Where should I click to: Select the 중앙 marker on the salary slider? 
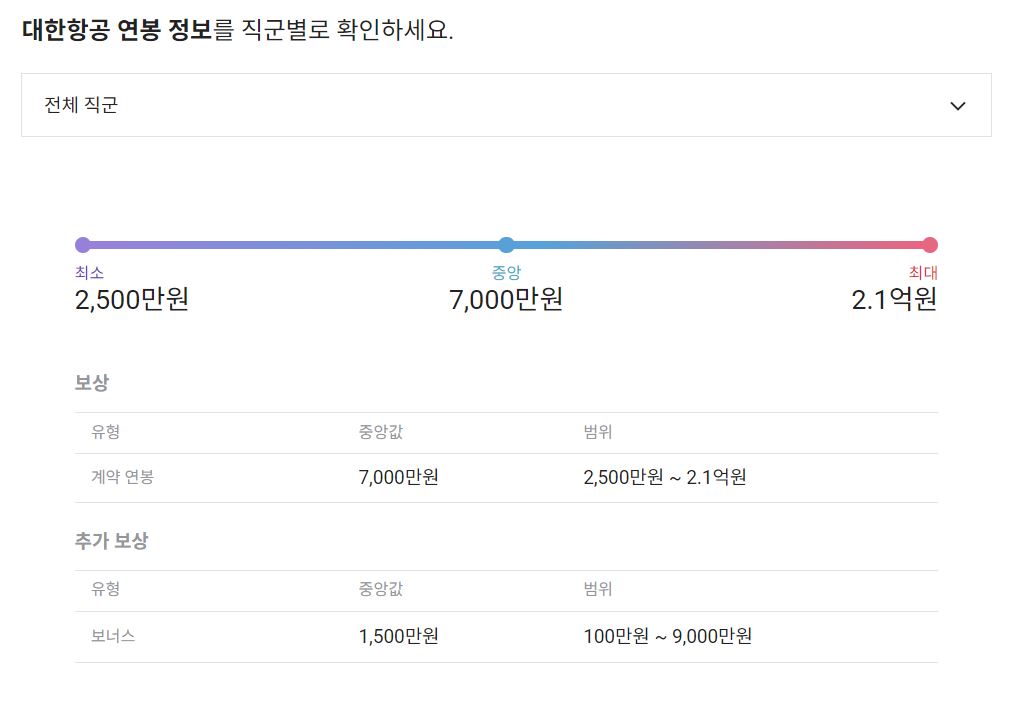coord(506,245)
